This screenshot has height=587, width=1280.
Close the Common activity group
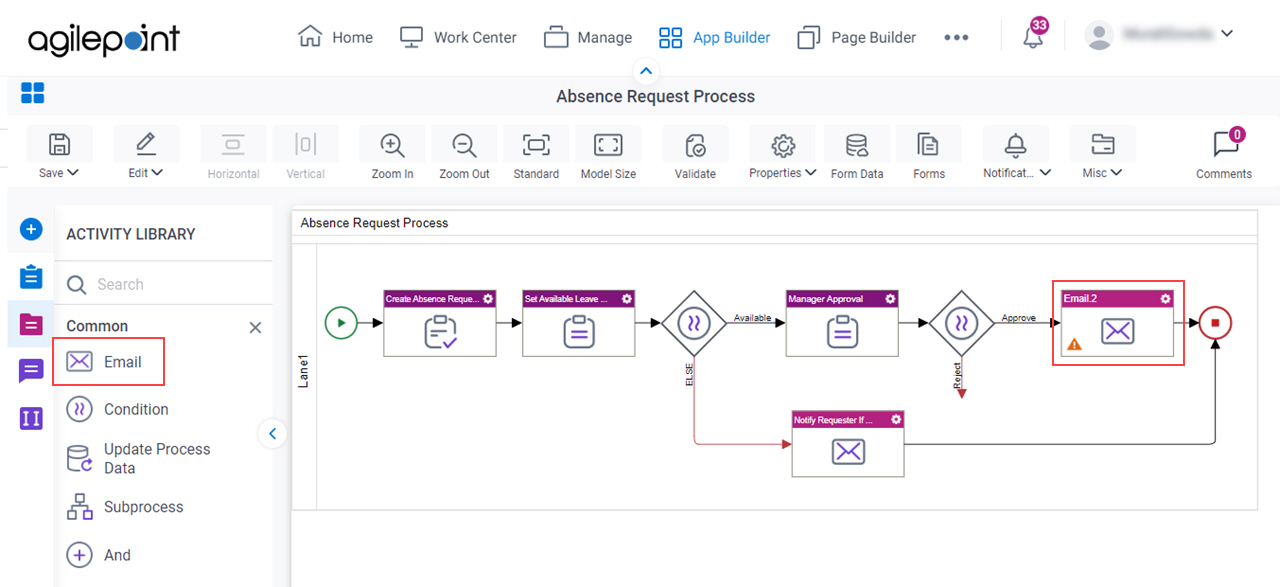(255, 327)
